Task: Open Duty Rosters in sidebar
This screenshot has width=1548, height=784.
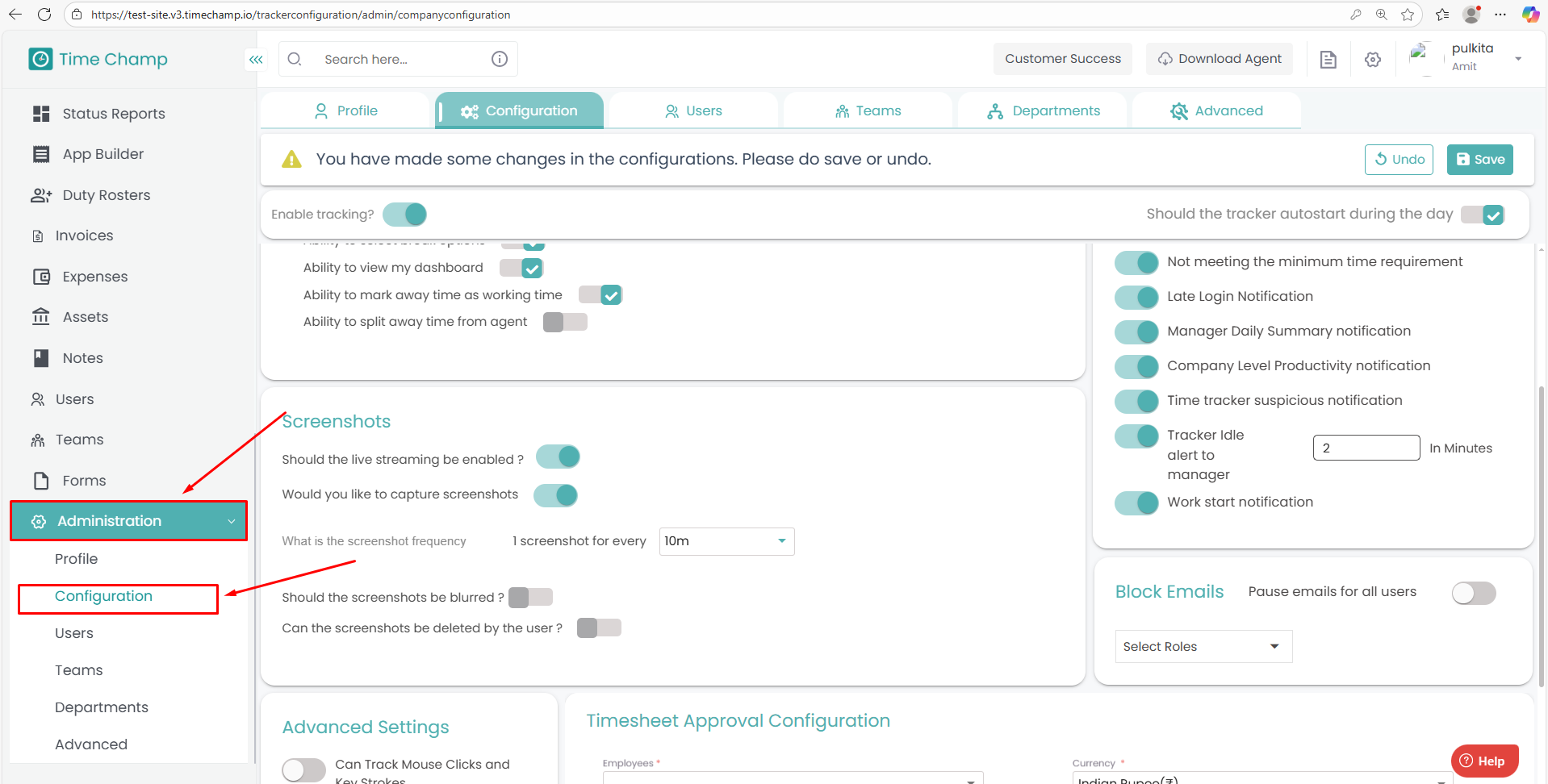Action: click(107, 195)
